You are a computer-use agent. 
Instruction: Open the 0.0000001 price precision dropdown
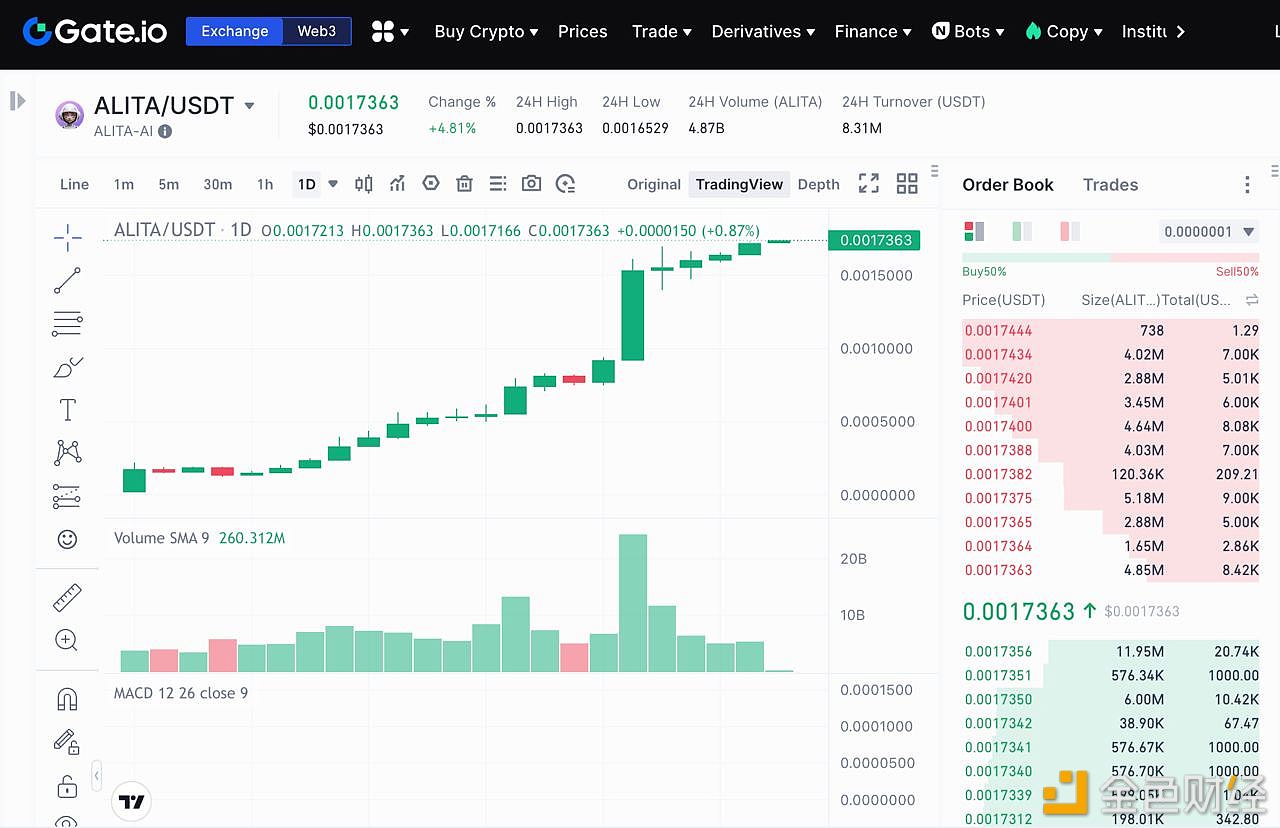coord(1209,232)
